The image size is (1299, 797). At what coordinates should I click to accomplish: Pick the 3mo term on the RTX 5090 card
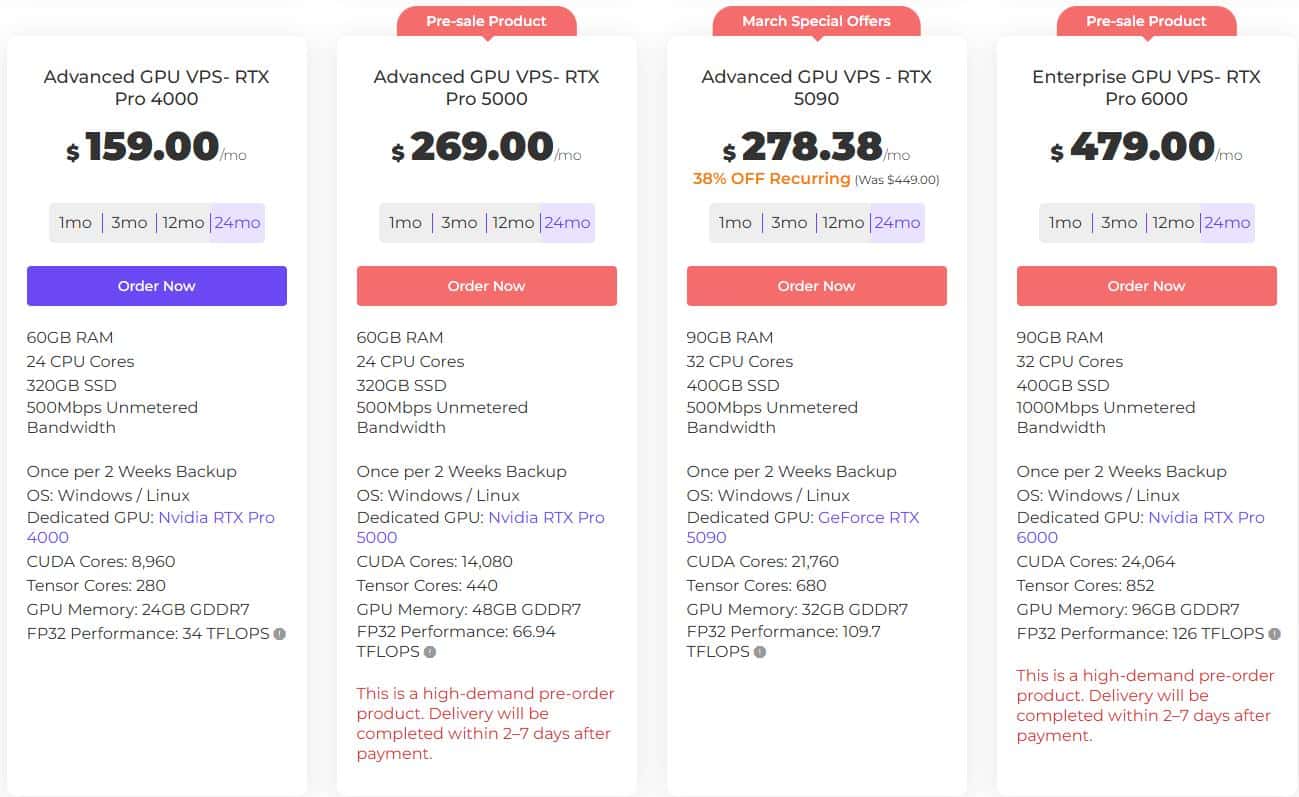(789, 222)
